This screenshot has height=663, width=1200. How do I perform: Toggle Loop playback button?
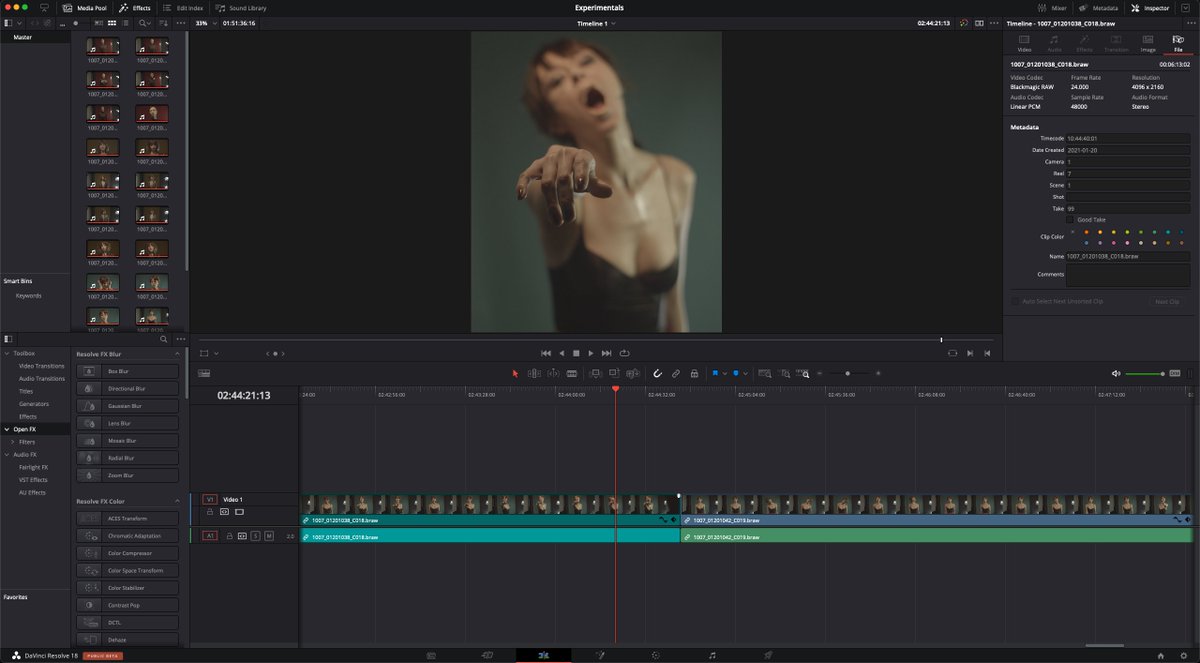(x=625, y=353)
